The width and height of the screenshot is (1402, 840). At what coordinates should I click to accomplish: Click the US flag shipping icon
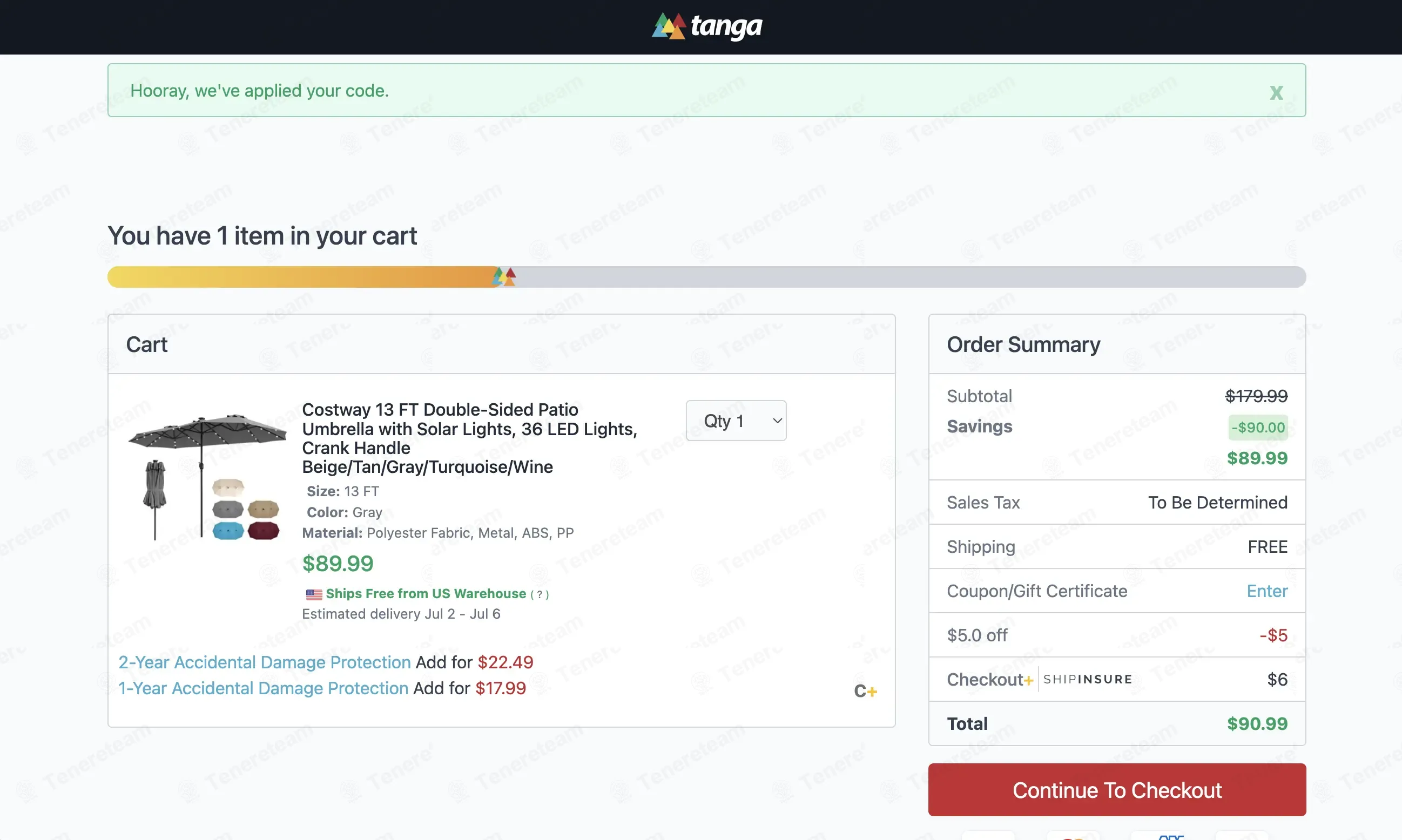tap(314, 594)
